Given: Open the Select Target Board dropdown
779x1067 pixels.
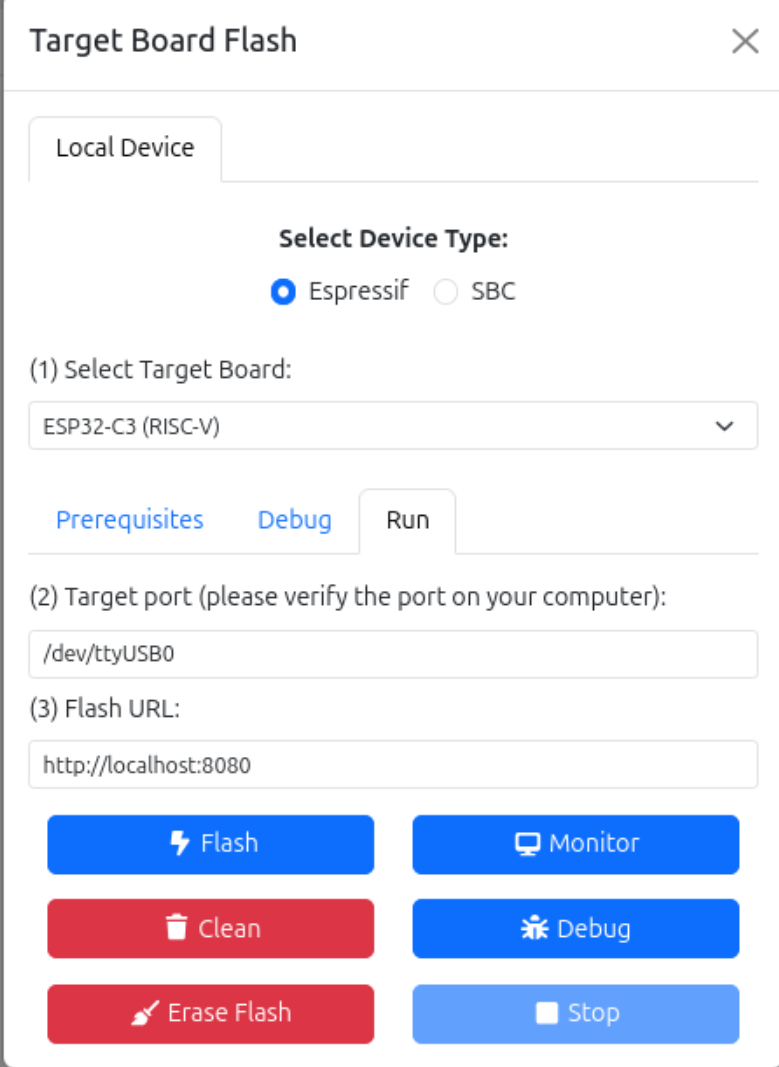Looking at the screenshot, I should pyautogui.click(x=392, y=426).
